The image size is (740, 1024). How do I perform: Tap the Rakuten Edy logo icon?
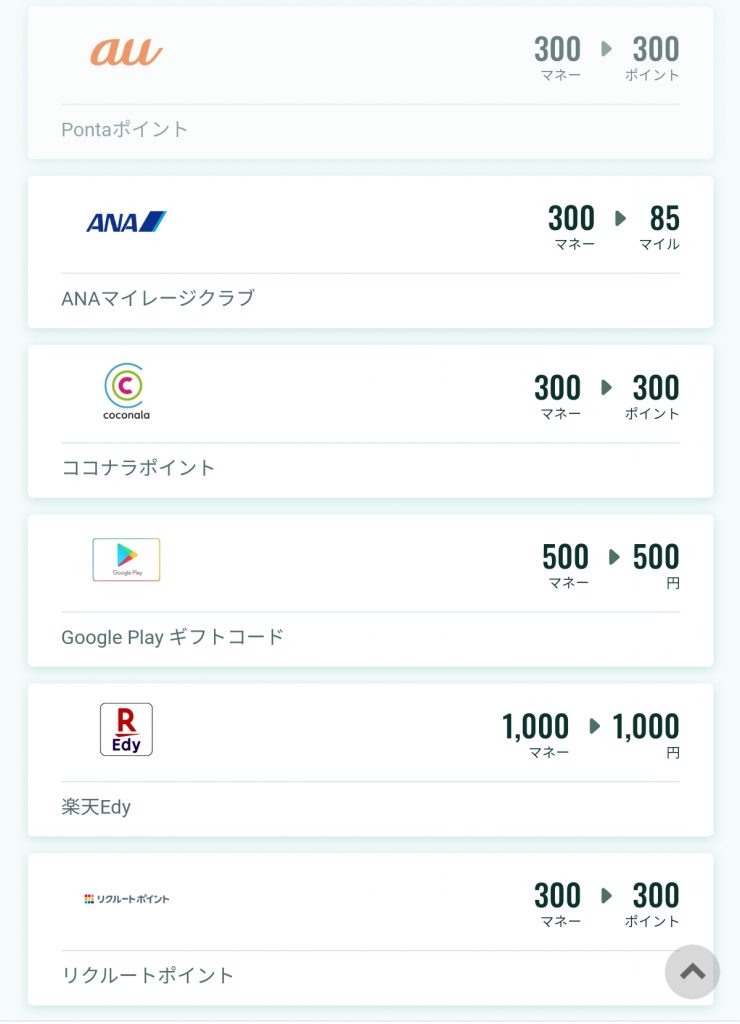(x=126, y=729)
